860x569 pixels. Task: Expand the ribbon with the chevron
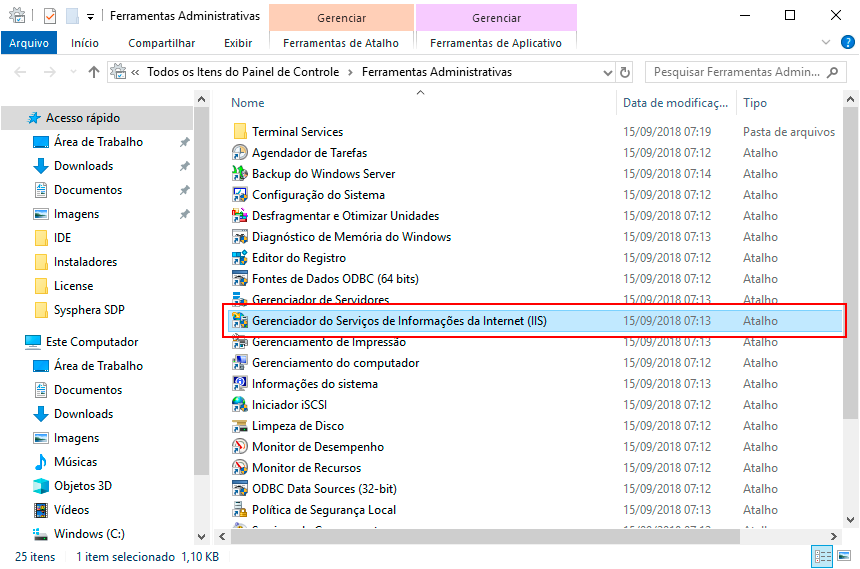pyautogui.click(x=825, y=42)
